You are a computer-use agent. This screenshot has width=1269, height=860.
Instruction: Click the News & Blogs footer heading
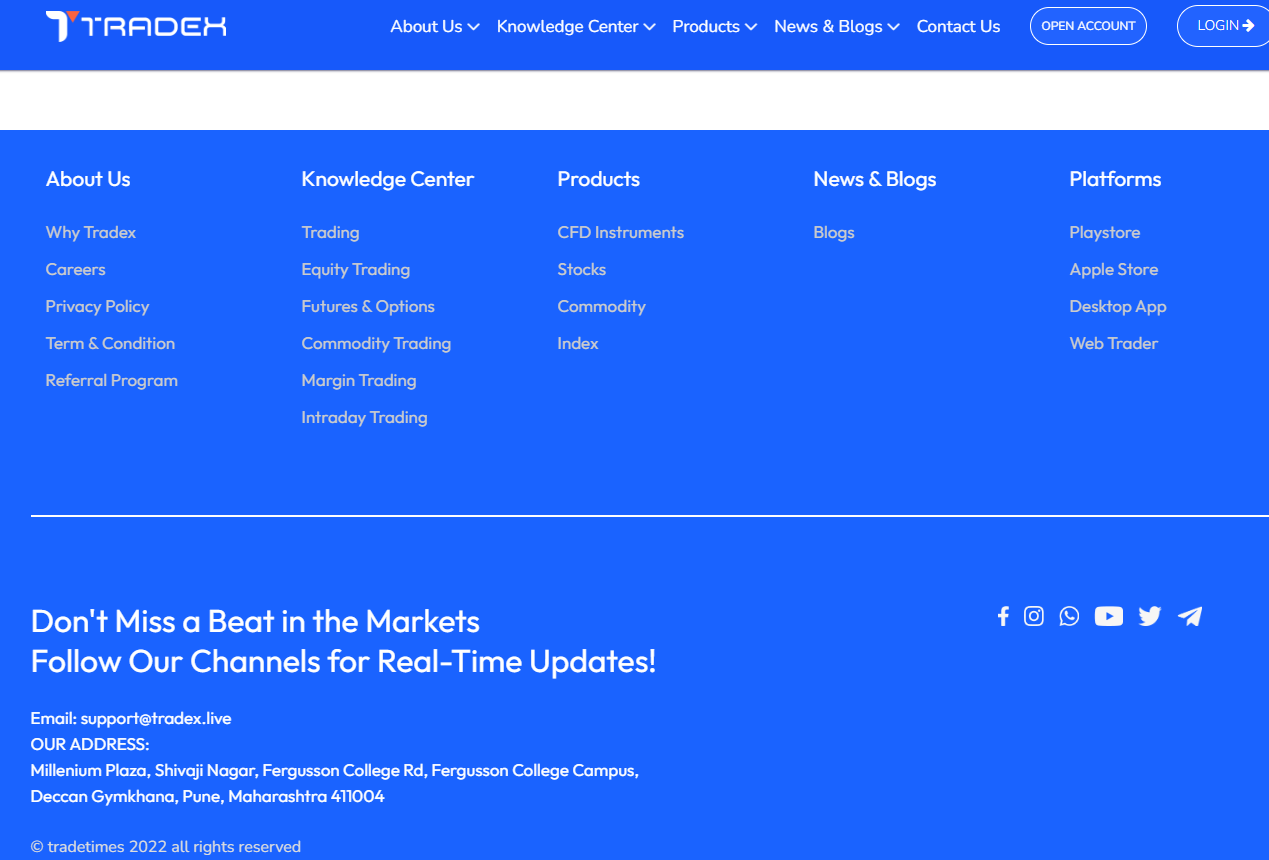coord(875,179)
